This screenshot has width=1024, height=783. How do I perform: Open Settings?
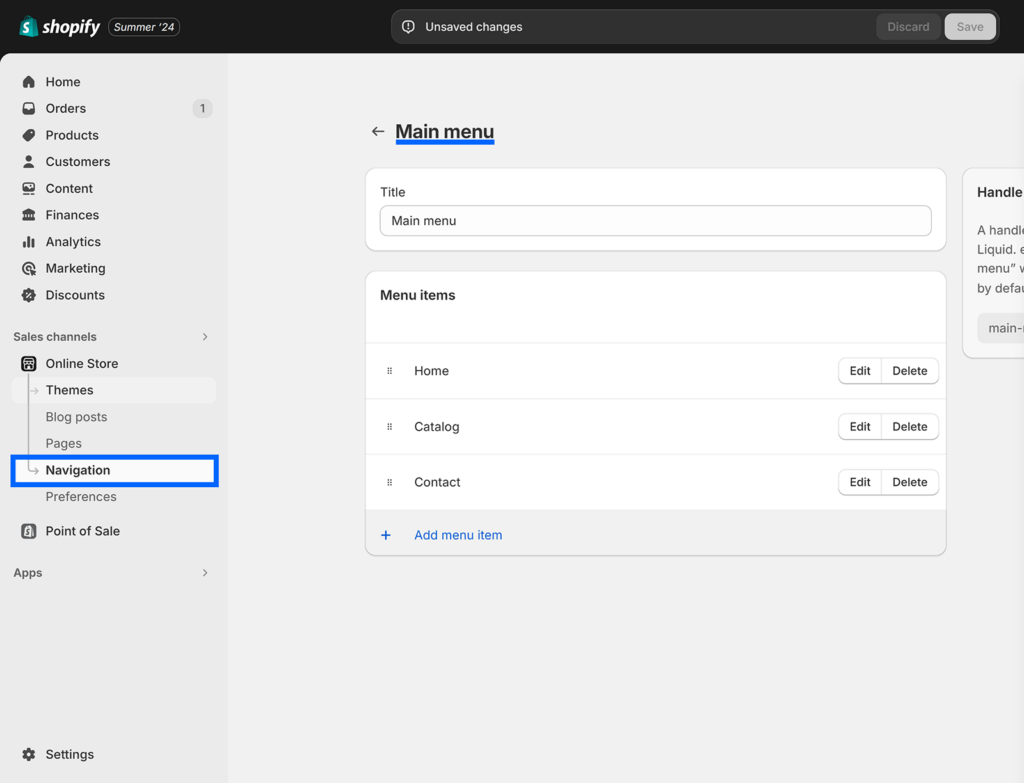point(70,754)
